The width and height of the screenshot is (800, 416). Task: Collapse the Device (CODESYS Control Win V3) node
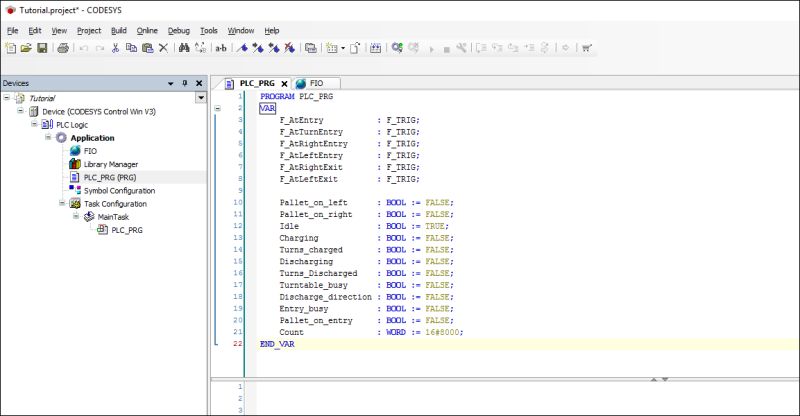tap(20, 110)
